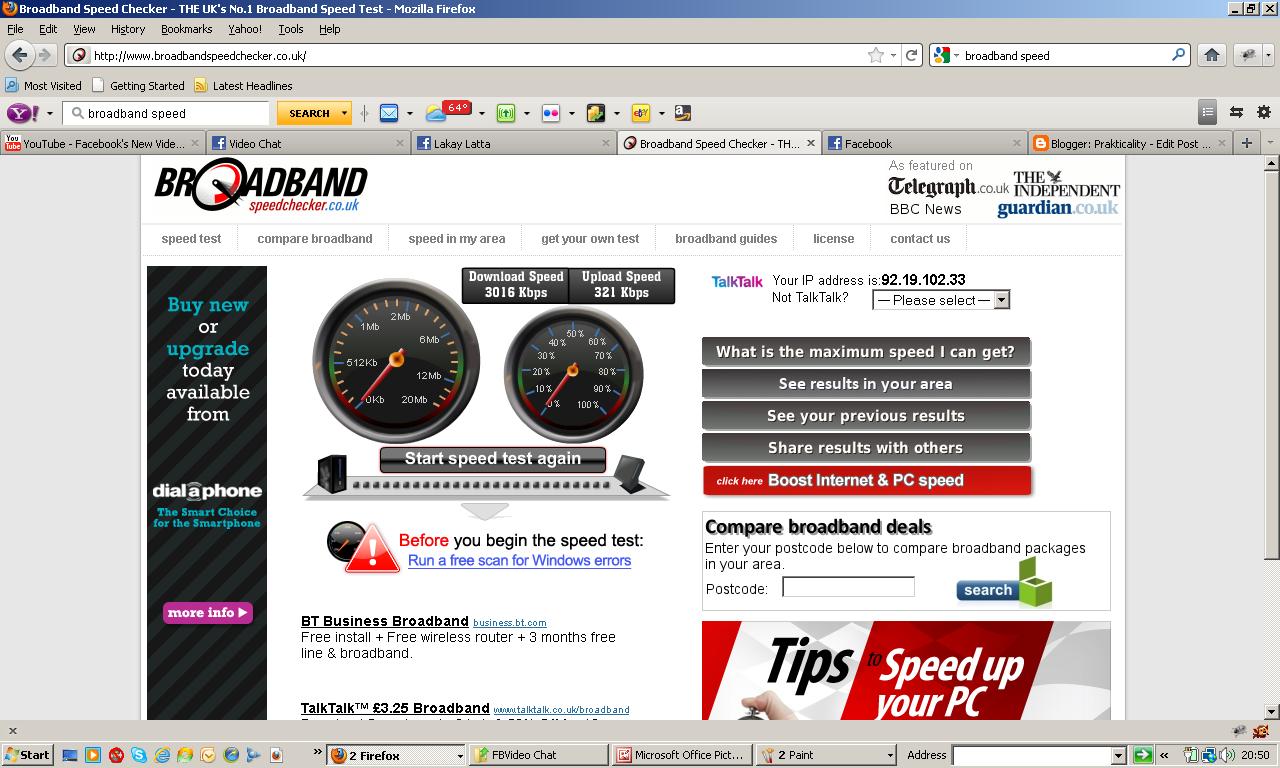1280x768 pixels.
Task: Open the 'speed in my area' nav link
Action: coord(456,239)
